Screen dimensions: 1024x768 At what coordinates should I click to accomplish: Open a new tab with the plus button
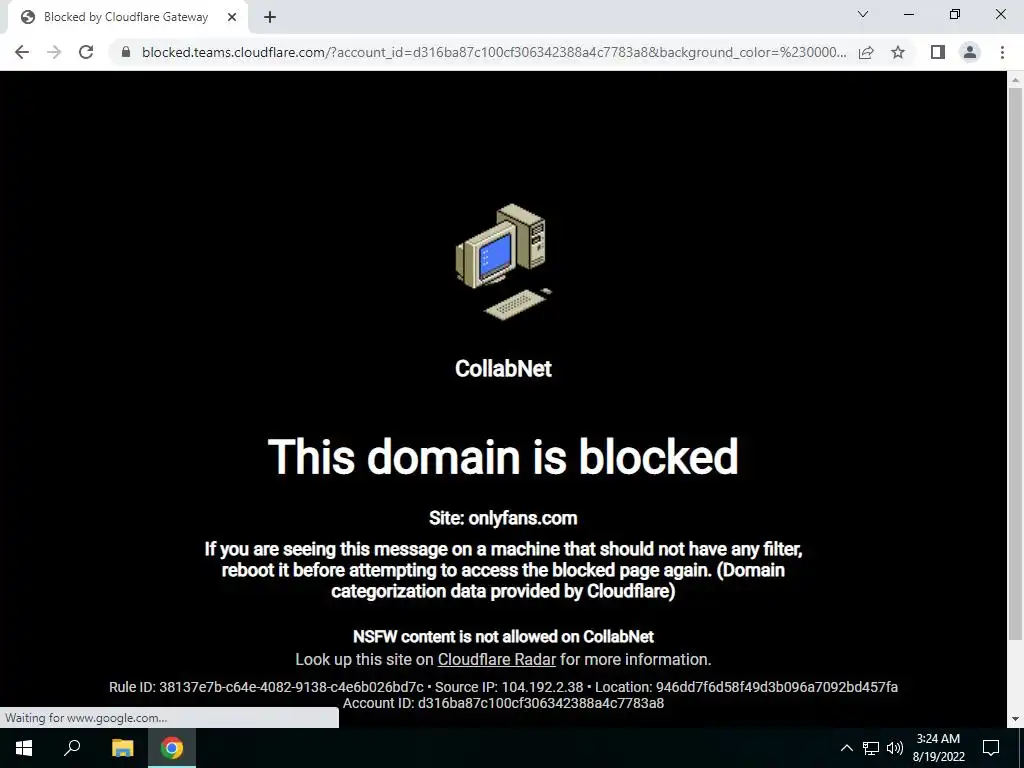point(270,17)
